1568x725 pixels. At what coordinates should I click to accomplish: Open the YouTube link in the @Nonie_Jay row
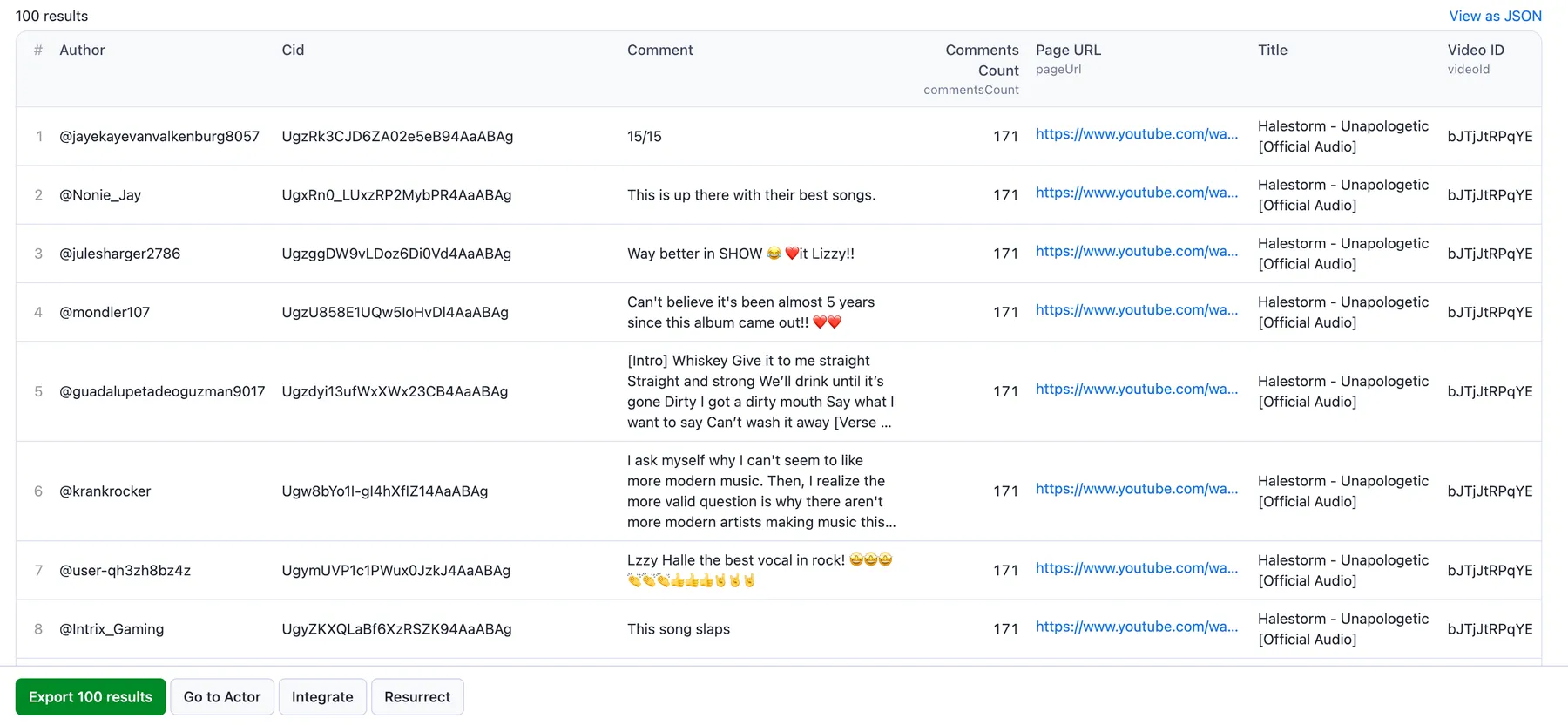tap(1137, 193)
